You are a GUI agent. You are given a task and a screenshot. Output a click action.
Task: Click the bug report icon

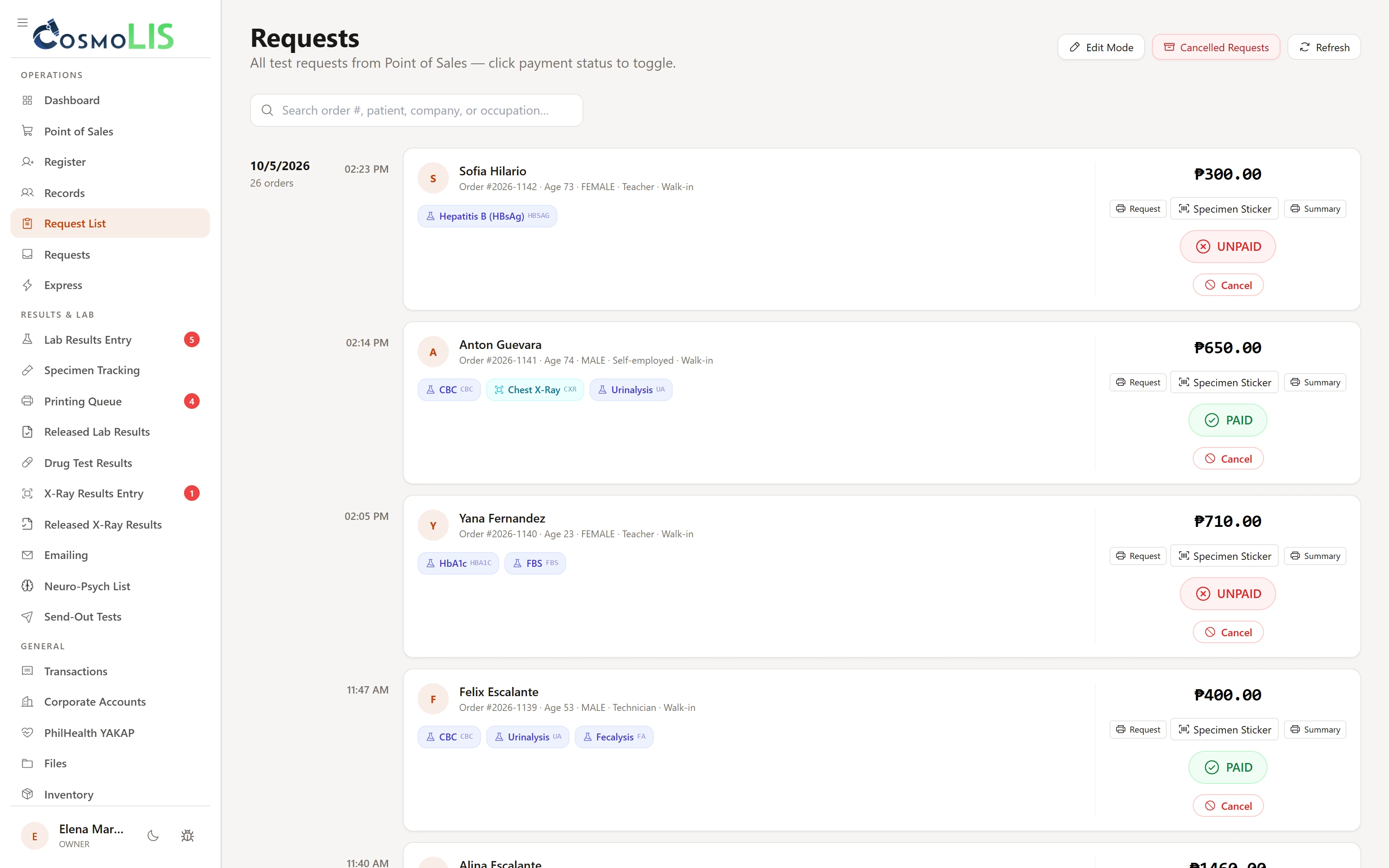click(187, 835)
